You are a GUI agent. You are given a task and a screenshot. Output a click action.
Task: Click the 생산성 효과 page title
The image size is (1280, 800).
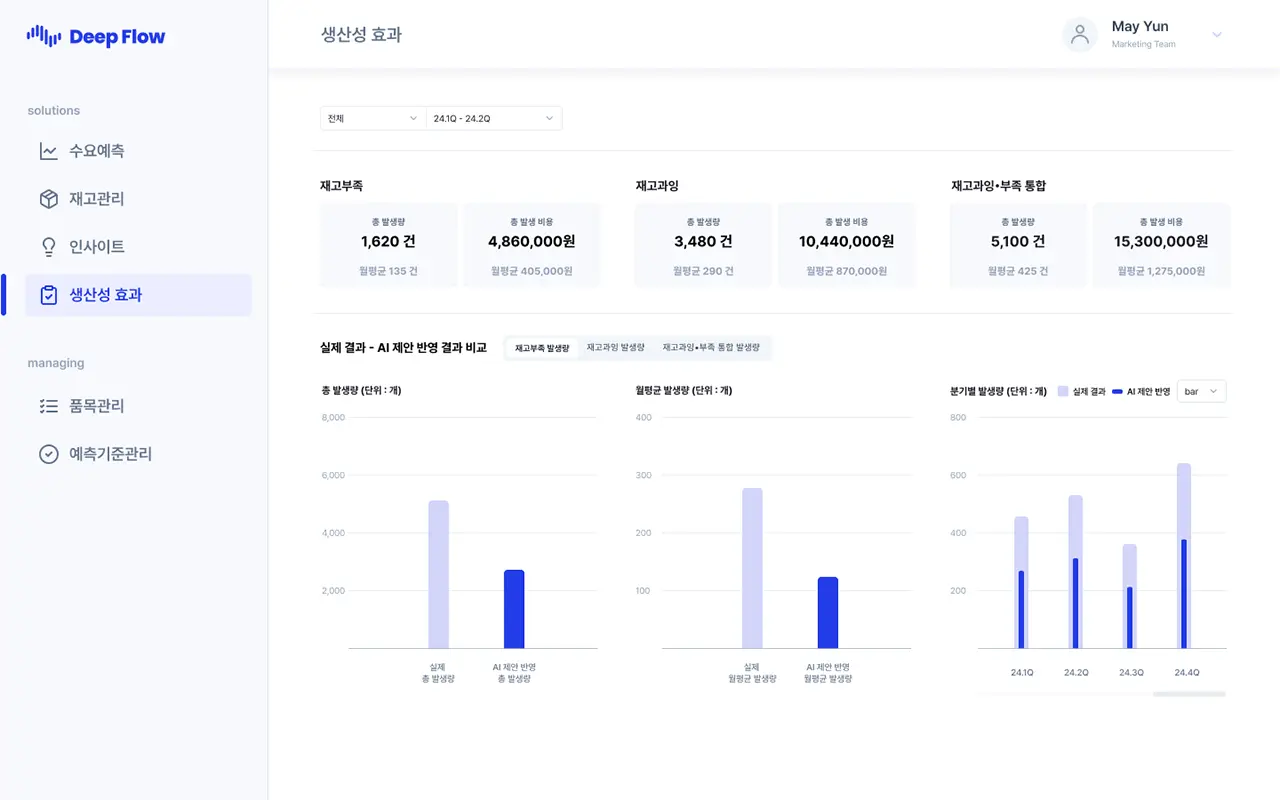coord(361,35)
